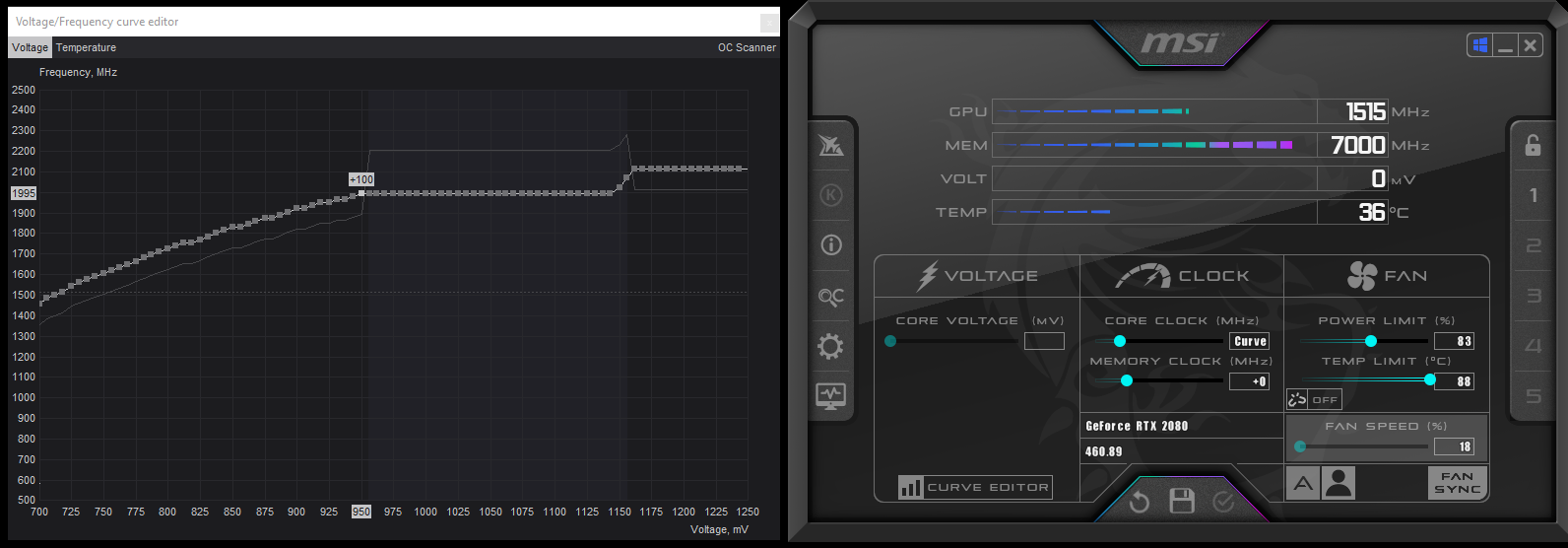Reset settings with the circular arrow icon
Image resolution: width=1568 pixels, height=548 pixels.
click(x=1140, y=502)
